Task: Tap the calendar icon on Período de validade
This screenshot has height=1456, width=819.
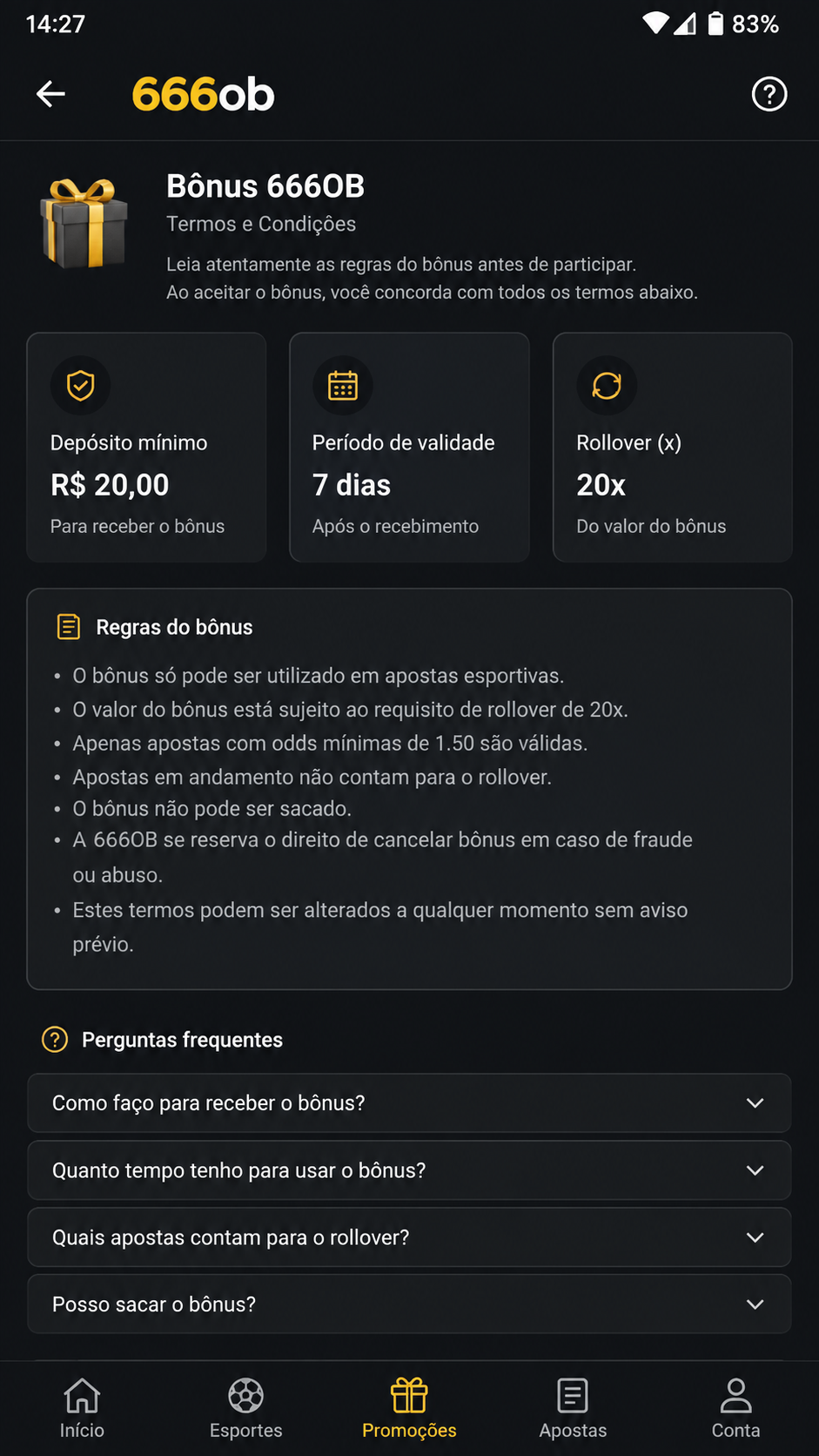Action: [x=343, y=385]
